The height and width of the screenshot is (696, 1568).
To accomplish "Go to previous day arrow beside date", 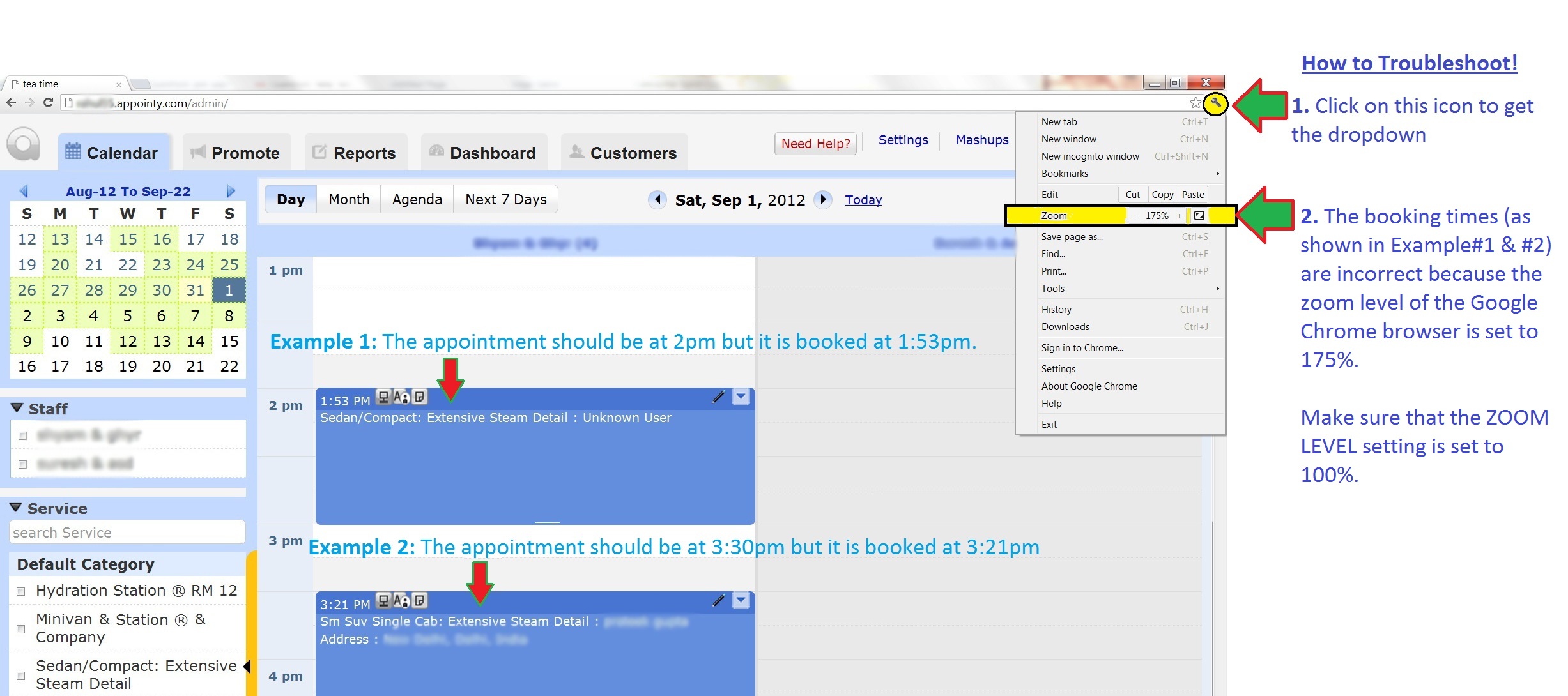I will 657,200.
